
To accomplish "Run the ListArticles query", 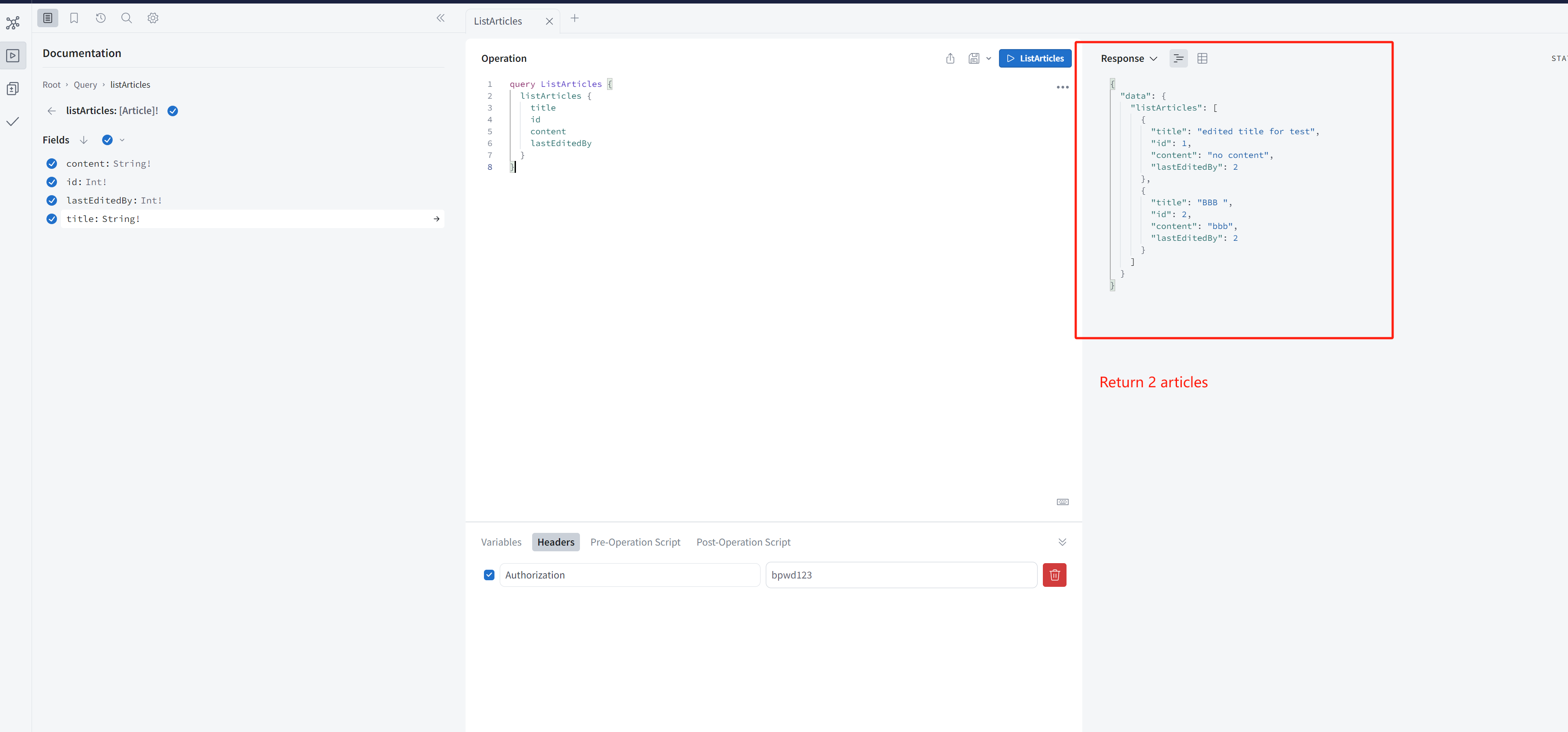I will coord(1035,58).
